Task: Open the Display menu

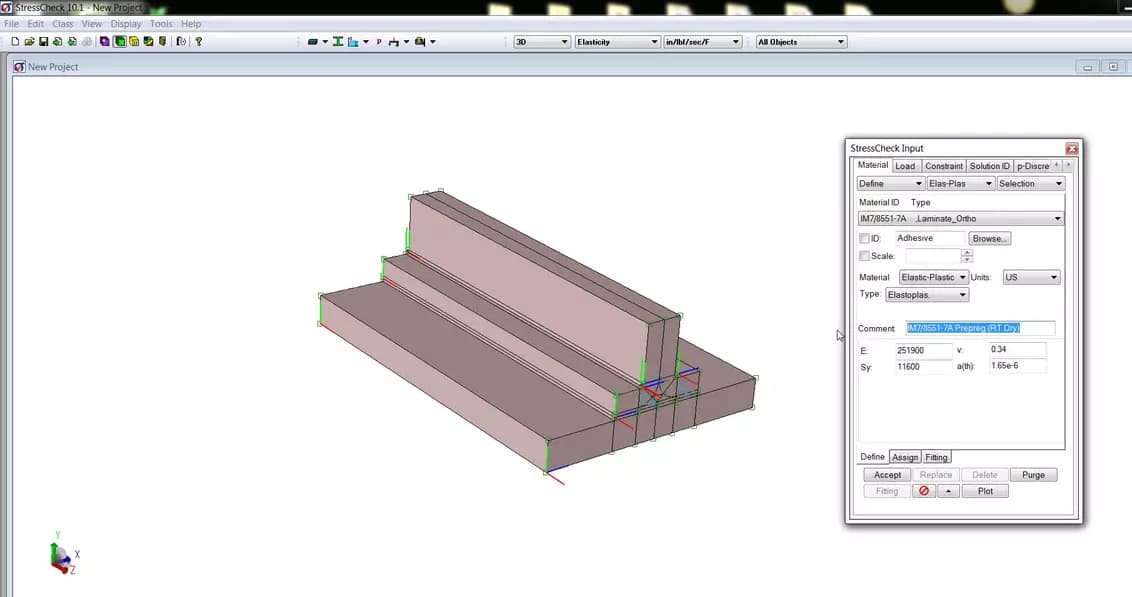Action: point(125,23)
